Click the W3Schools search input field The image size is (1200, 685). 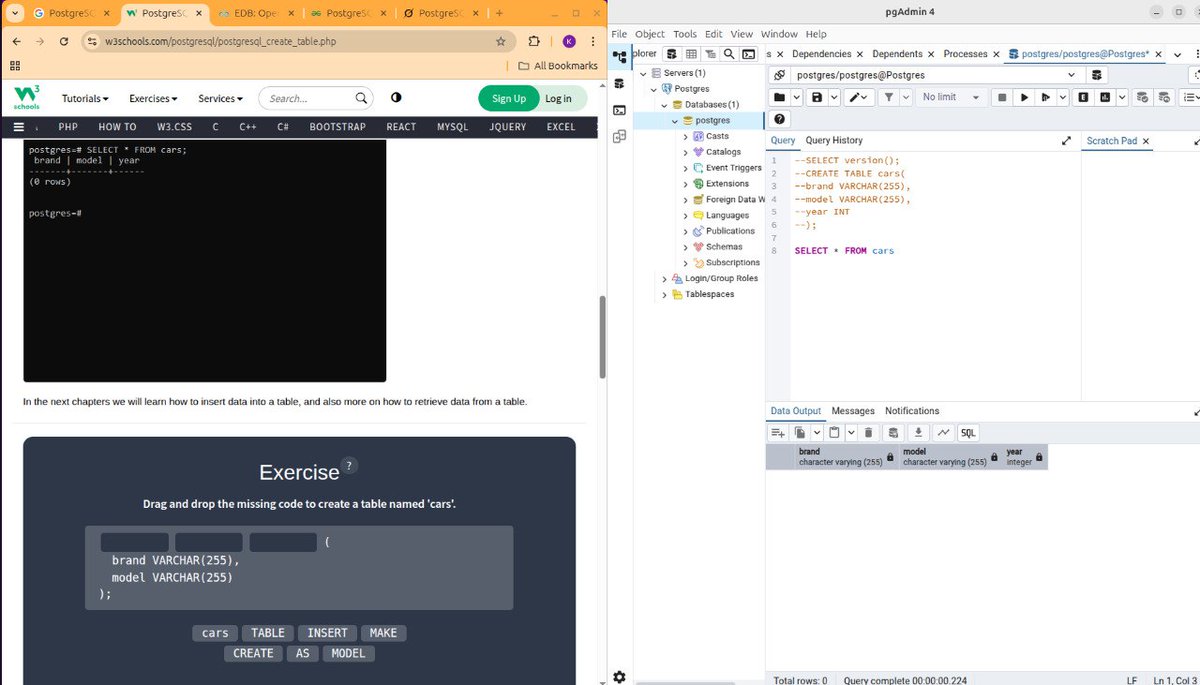[316, 98]
